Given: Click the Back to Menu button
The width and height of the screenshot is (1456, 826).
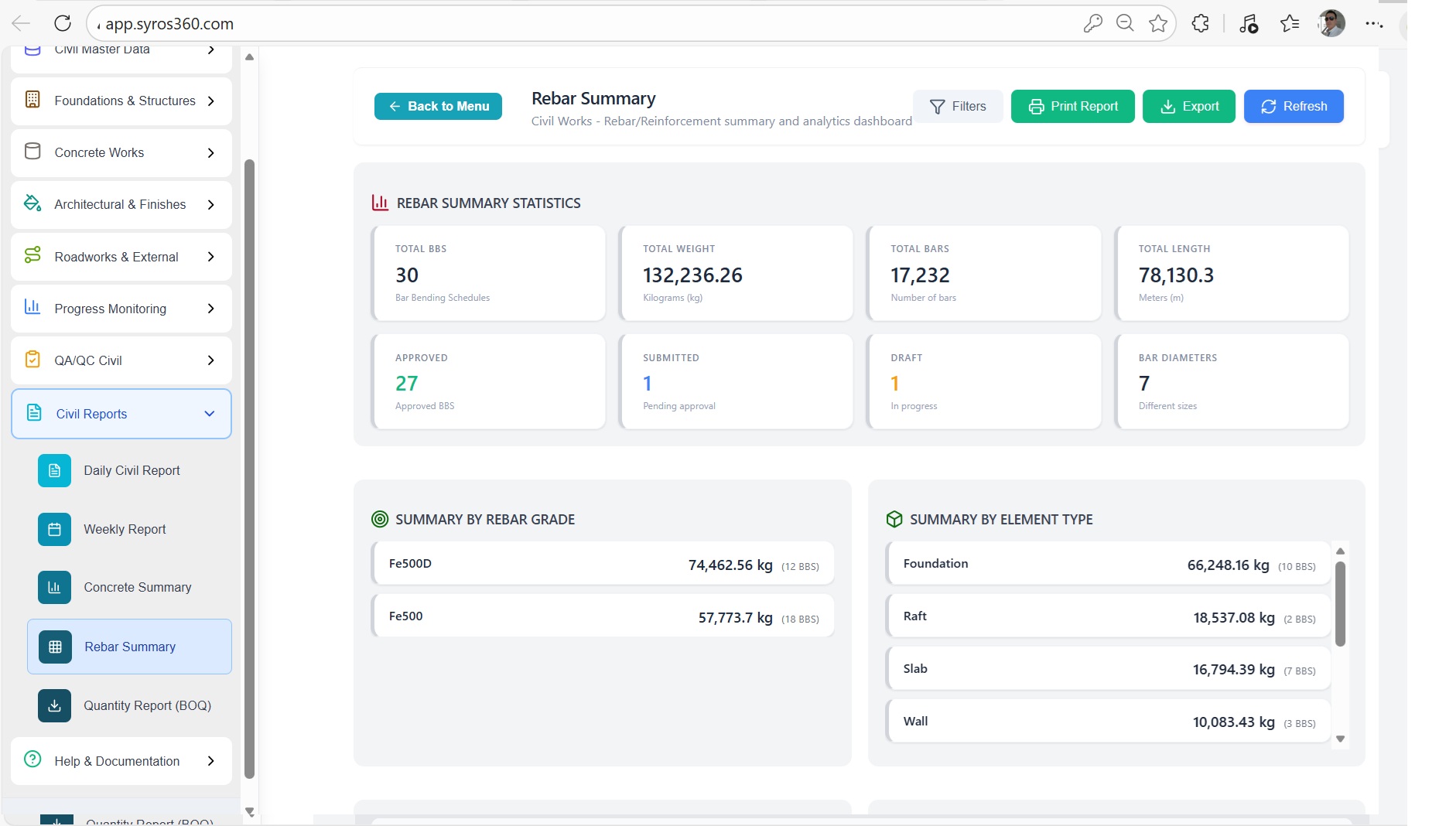Looking at the screenshot, I should coord(438,106).
